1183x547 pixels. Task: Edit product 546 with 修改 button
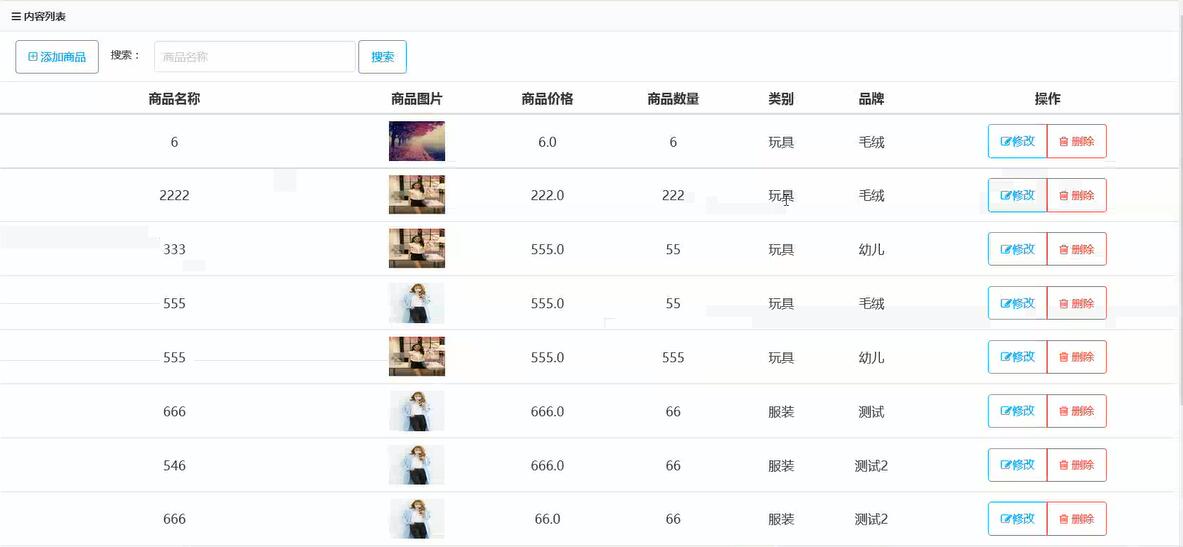click(x=1018, y=465)
